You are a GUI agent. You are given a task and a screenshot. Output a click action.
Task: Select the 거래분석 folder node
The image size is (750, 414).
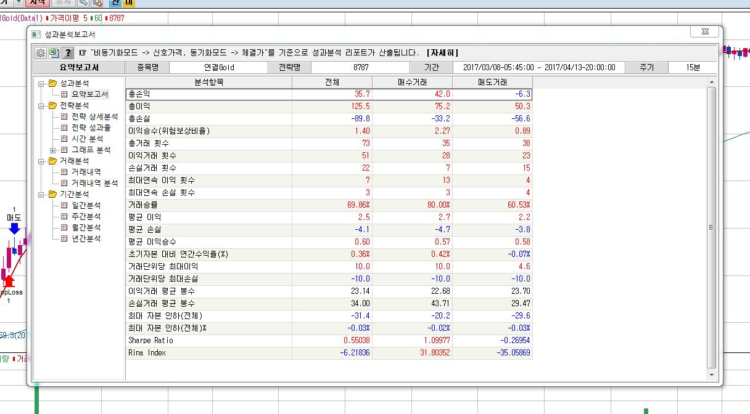(x=74, y=161)
